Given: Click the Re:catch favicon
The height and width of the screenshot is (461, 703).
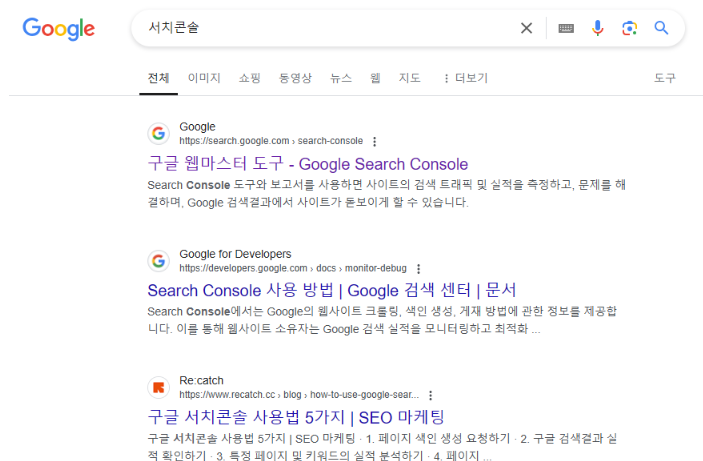Looking at the screenshot, I should click(x=158, y=387).
